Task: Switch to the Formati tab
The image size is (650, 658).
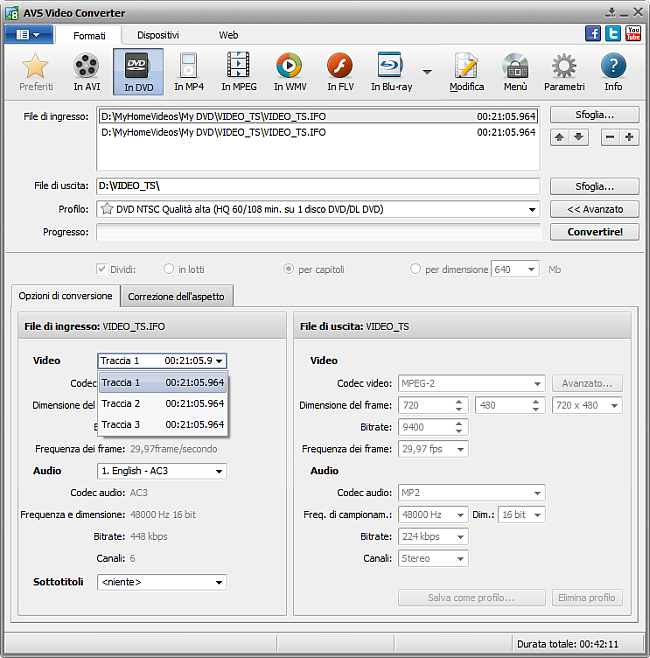Action: tap(89, 35)
